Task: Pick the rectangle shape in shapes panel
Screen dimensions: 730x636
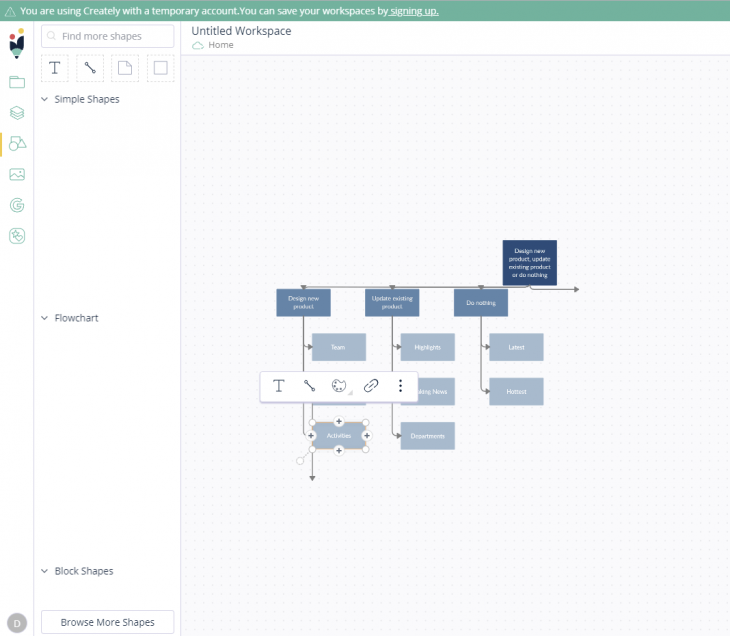Action: 160,68
